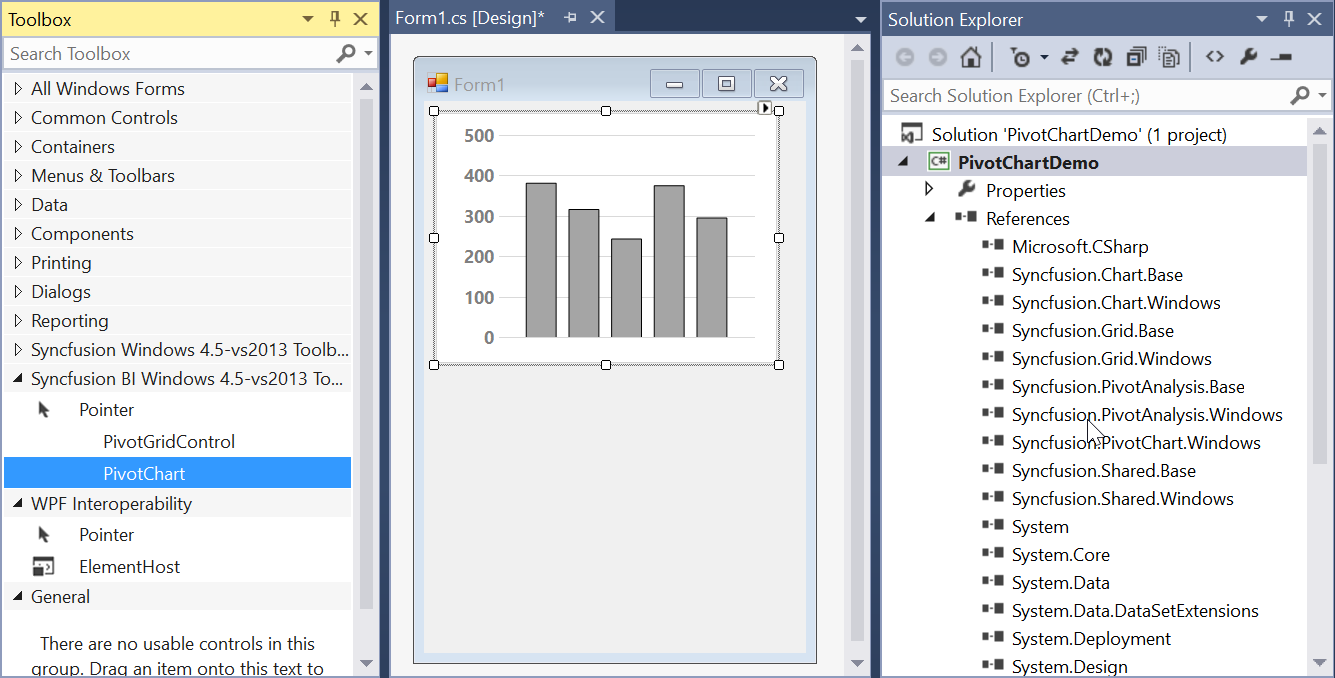Screen dimensions: 1335x678
Task: Click the Form1 title bar icon
Action: point(438,84)
